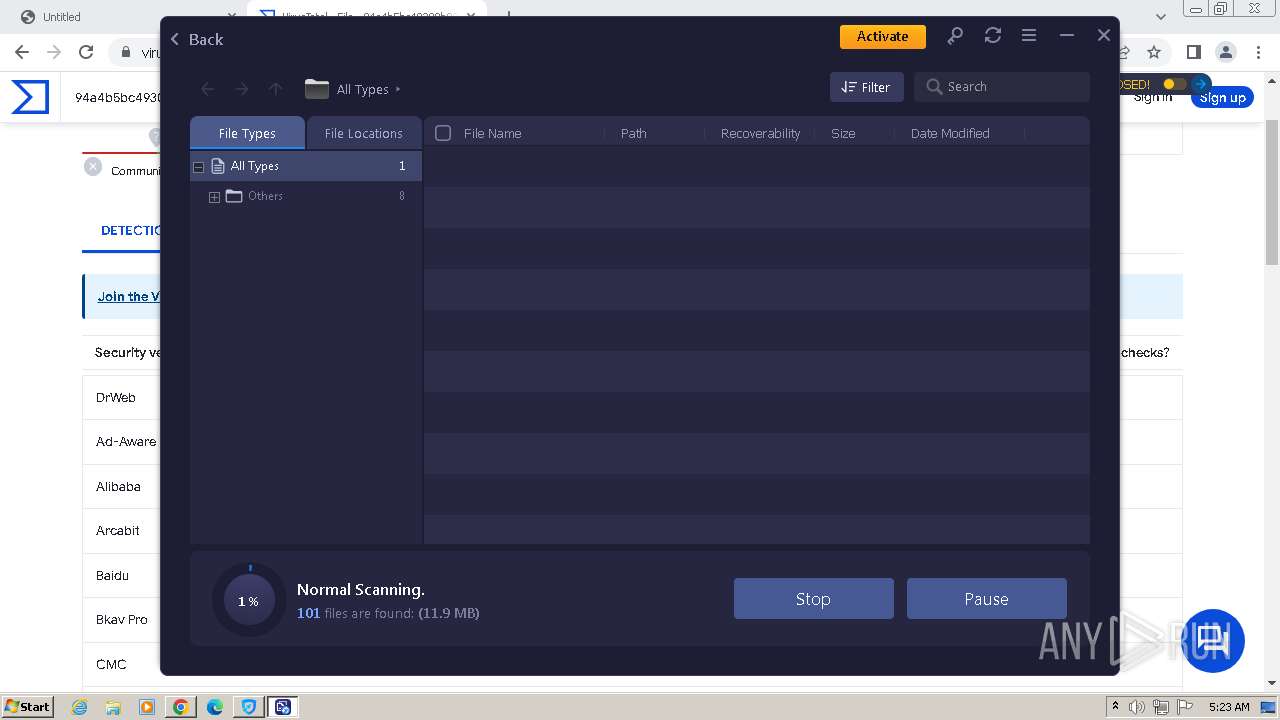Screen dimensions: 1280x720
Task: Click the tab search chevron in browser
Action: tap(1161, 17)
